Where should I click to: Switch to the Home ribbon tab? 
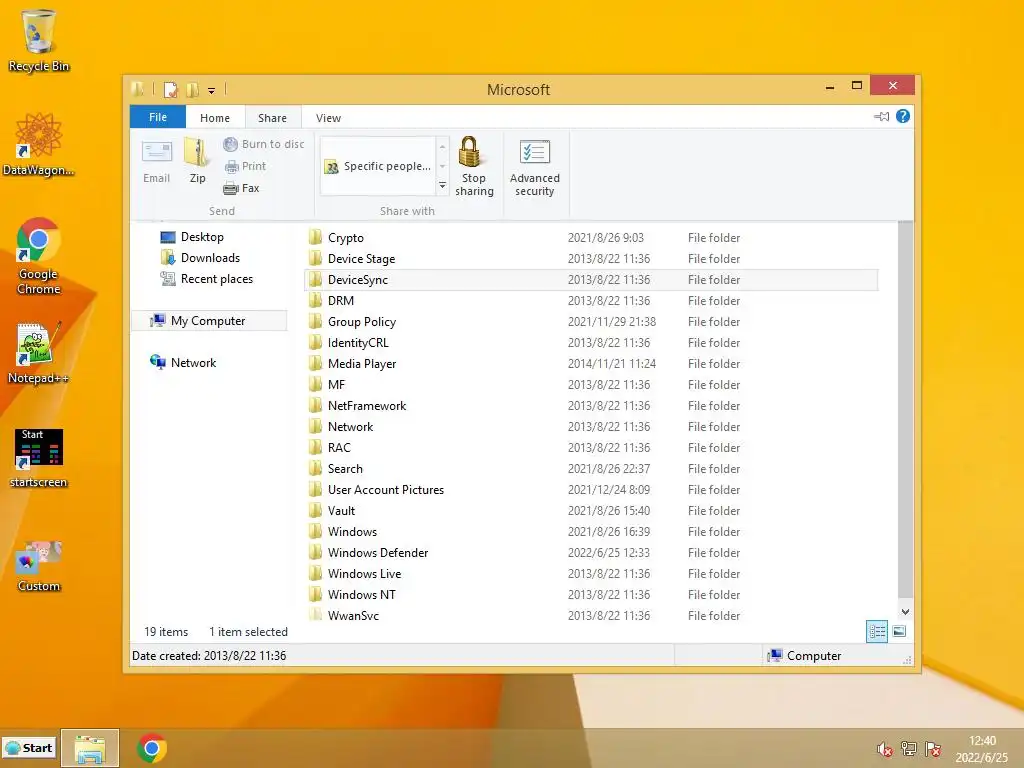[215, 118]
